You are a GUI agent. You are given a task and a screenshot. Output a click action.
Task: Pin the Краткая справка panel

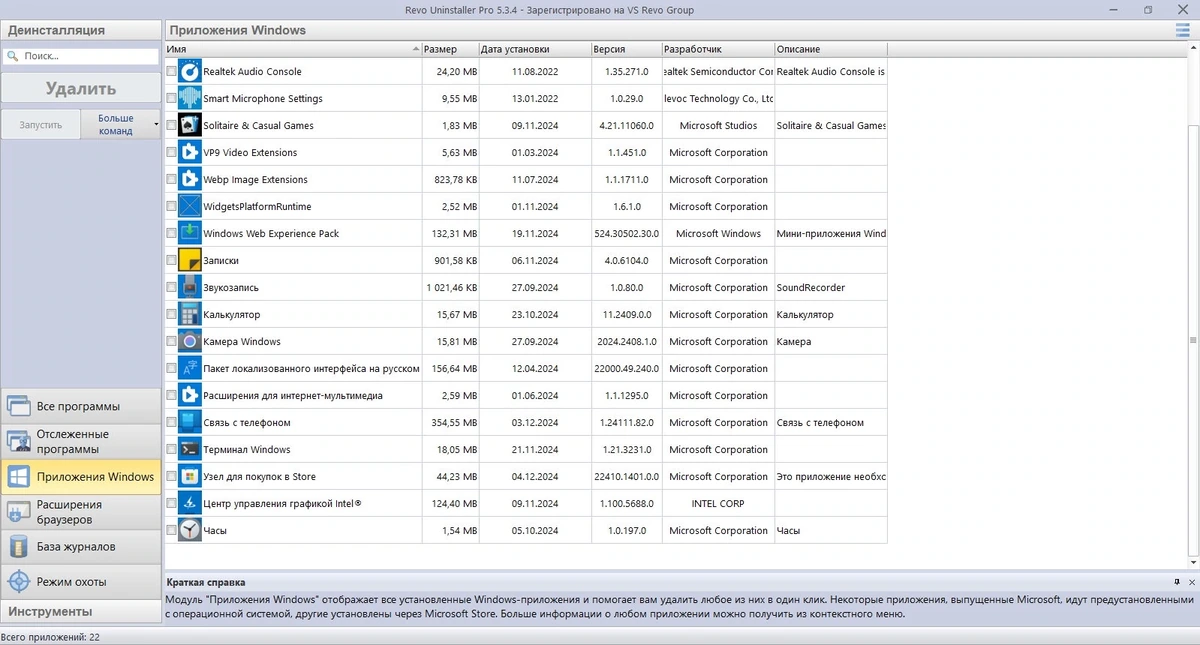tap(1177, 582)
